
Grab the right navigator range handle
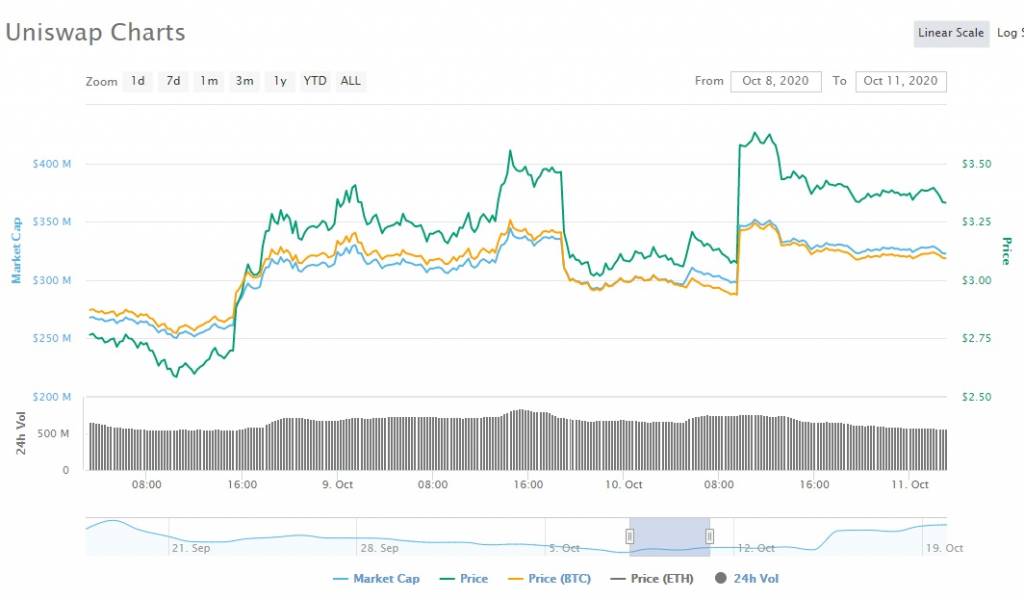[709, 536]
